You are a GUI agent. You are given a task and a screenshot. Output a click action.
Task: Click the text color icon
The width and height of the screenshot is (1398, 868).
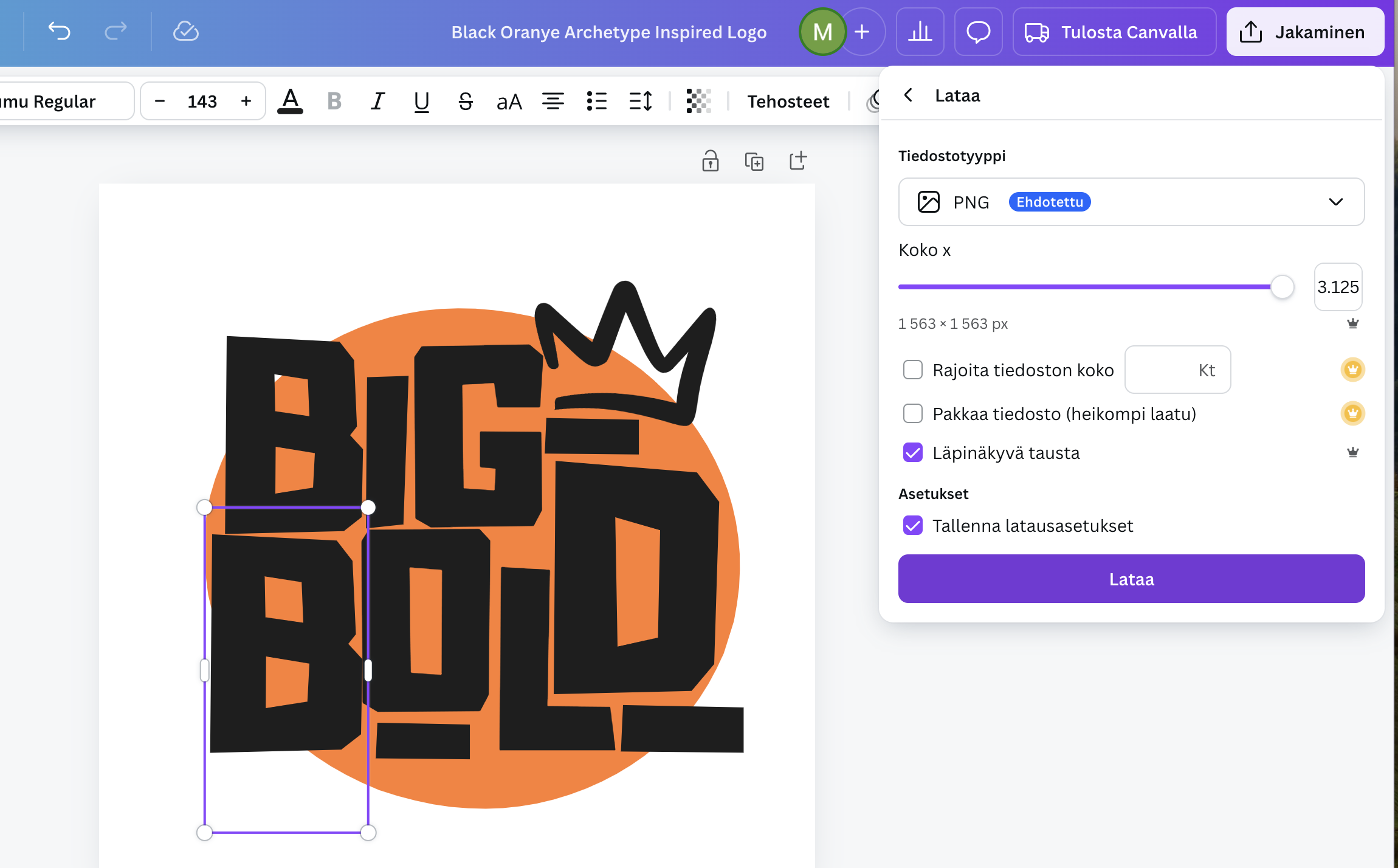(x=291, y=101)
